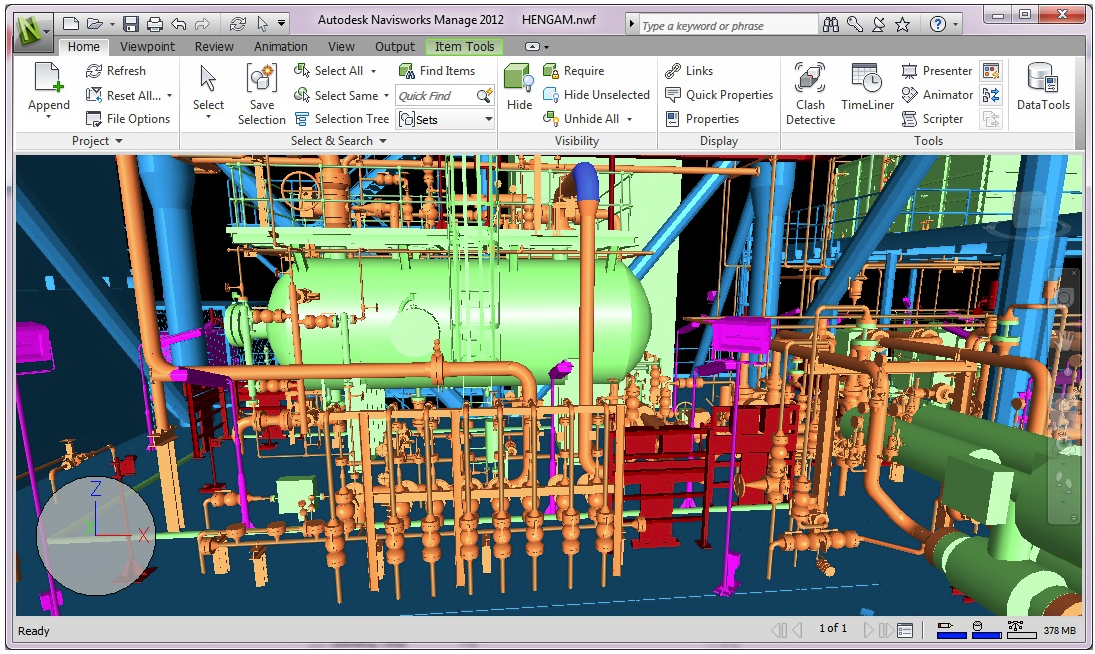Click the Refresh icon in quick access toolbar
The height and width of the screenshot is (654, 1095).
(238, 24)
